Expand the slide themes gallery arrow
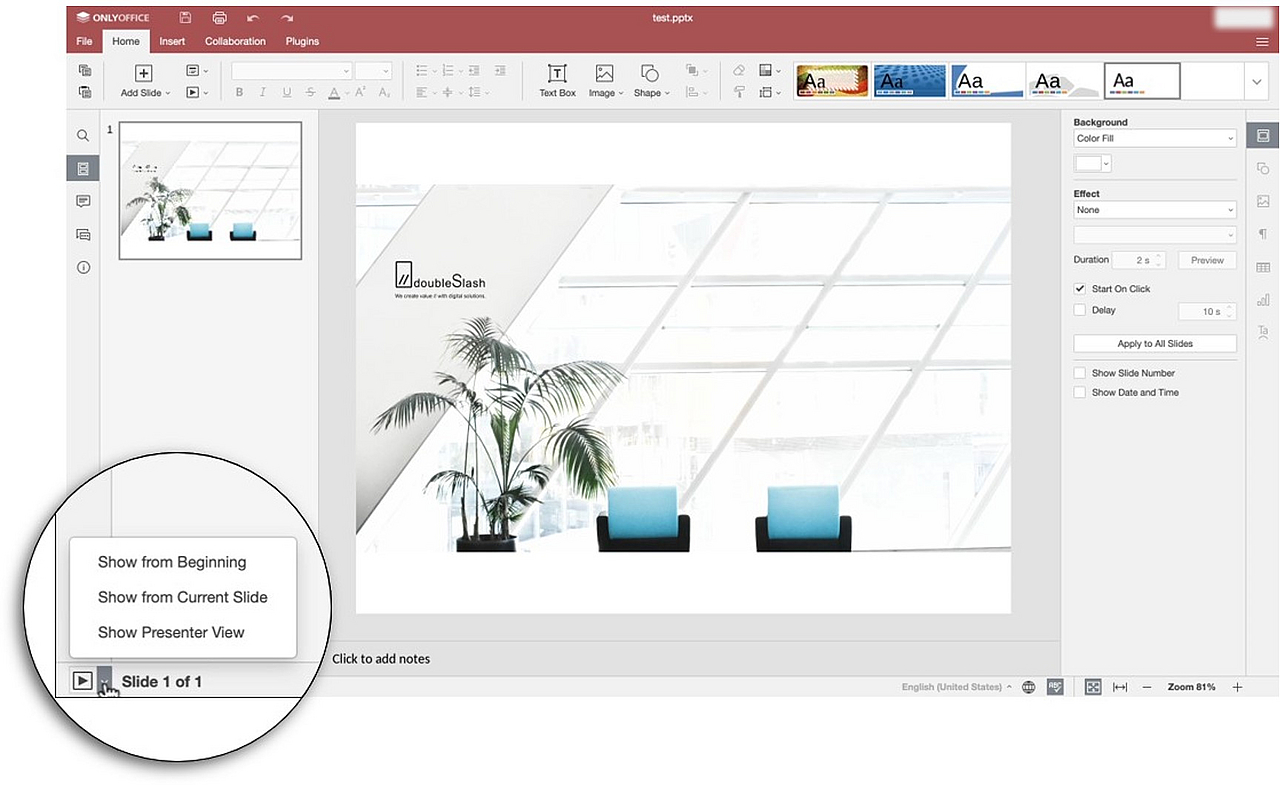Screen dimensions: 1280x785 pos(1256,81)
